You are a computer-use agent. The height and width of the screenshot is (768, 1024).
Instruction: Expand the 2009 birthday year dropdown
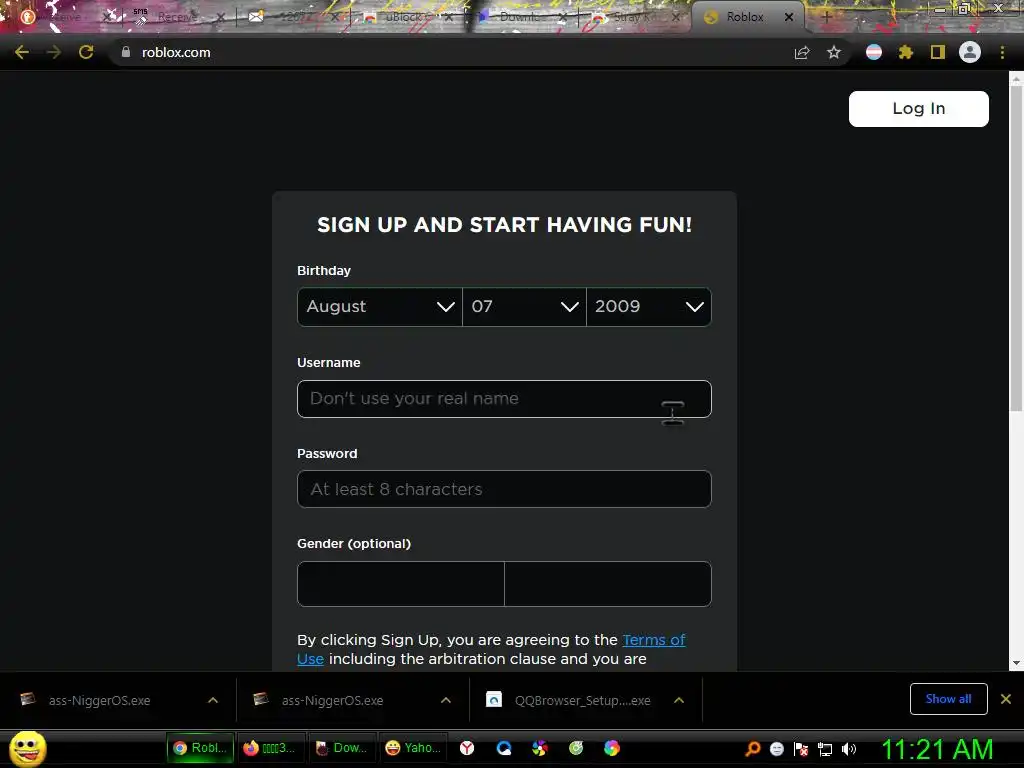pyautogui.click(x=648, y=306)
